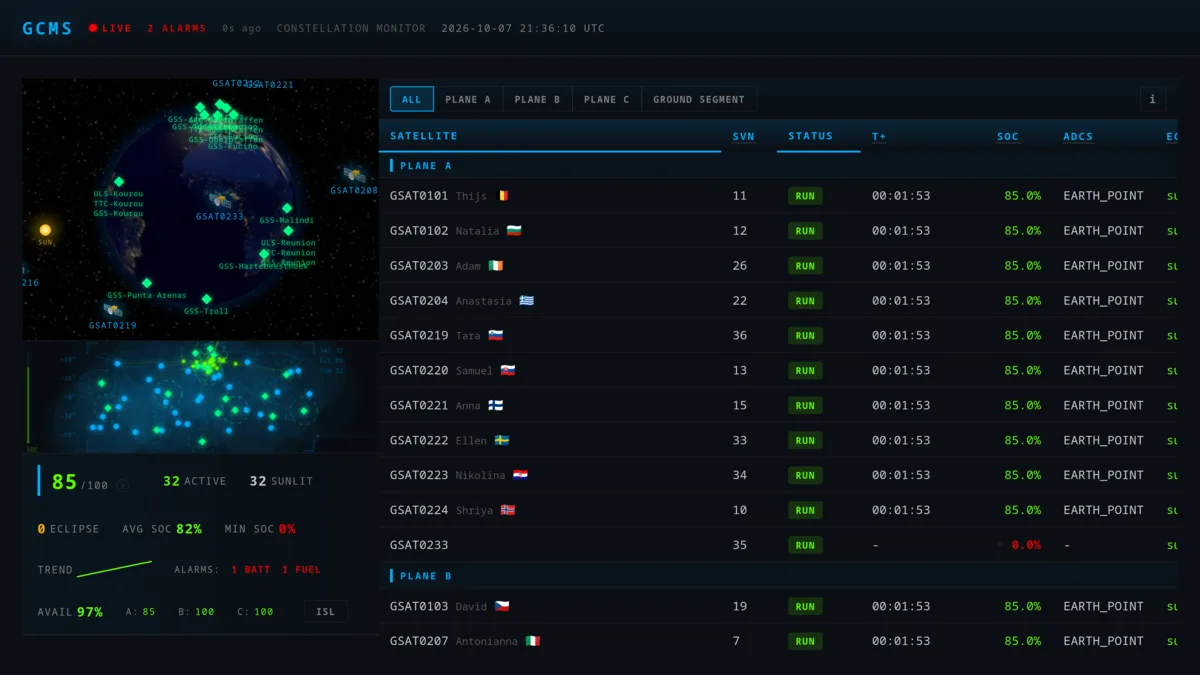Open the info 'i' button above table
This screenshot has height=675, width=1200.
(x=1152, y=99)
